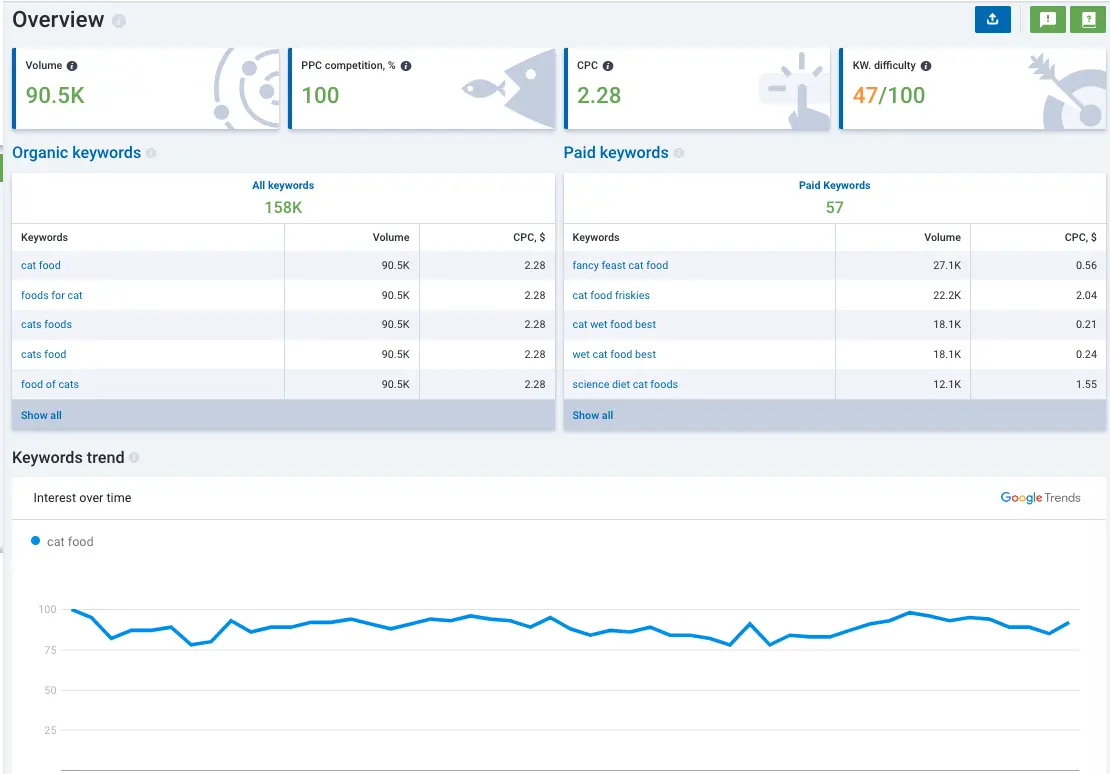Click the Volume column header in organic table
Image resolution: width=1110 pixels, height=774 pixels.
pyautogui.click(x=391, y=238)
